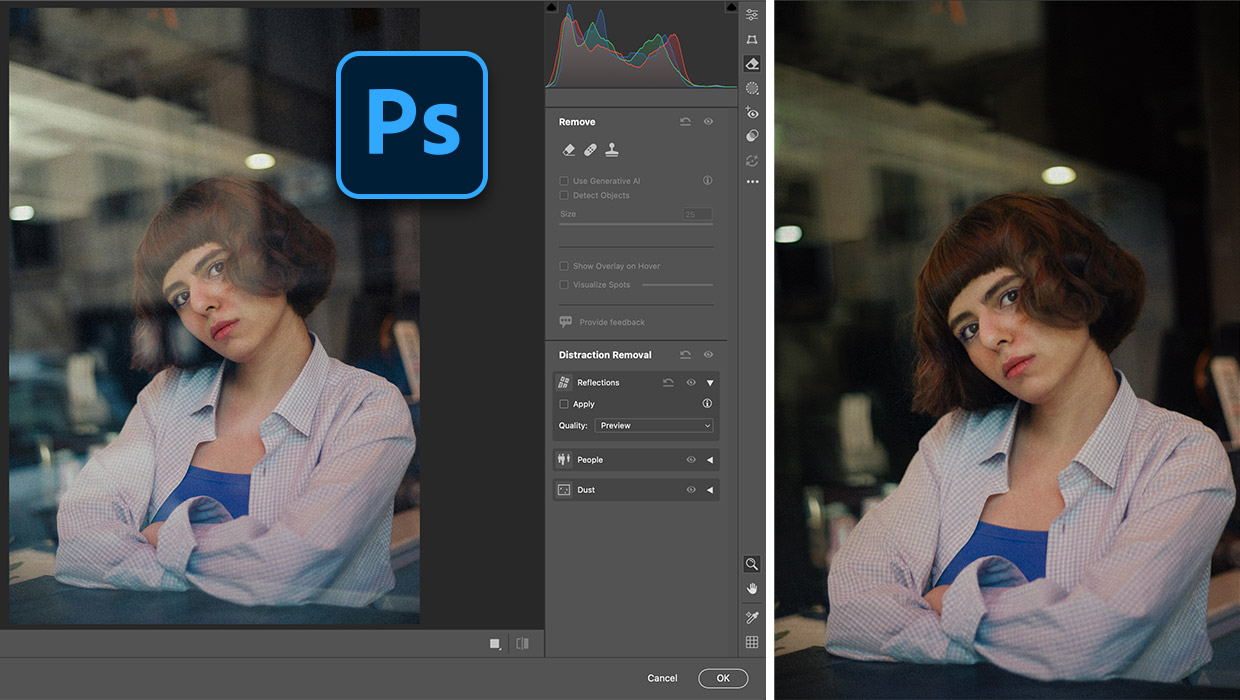Image resolution: width=1240 pixels, height=700 pixels.
Task: Open the Quality dropdown set to Preview
Action: (654, 425)
